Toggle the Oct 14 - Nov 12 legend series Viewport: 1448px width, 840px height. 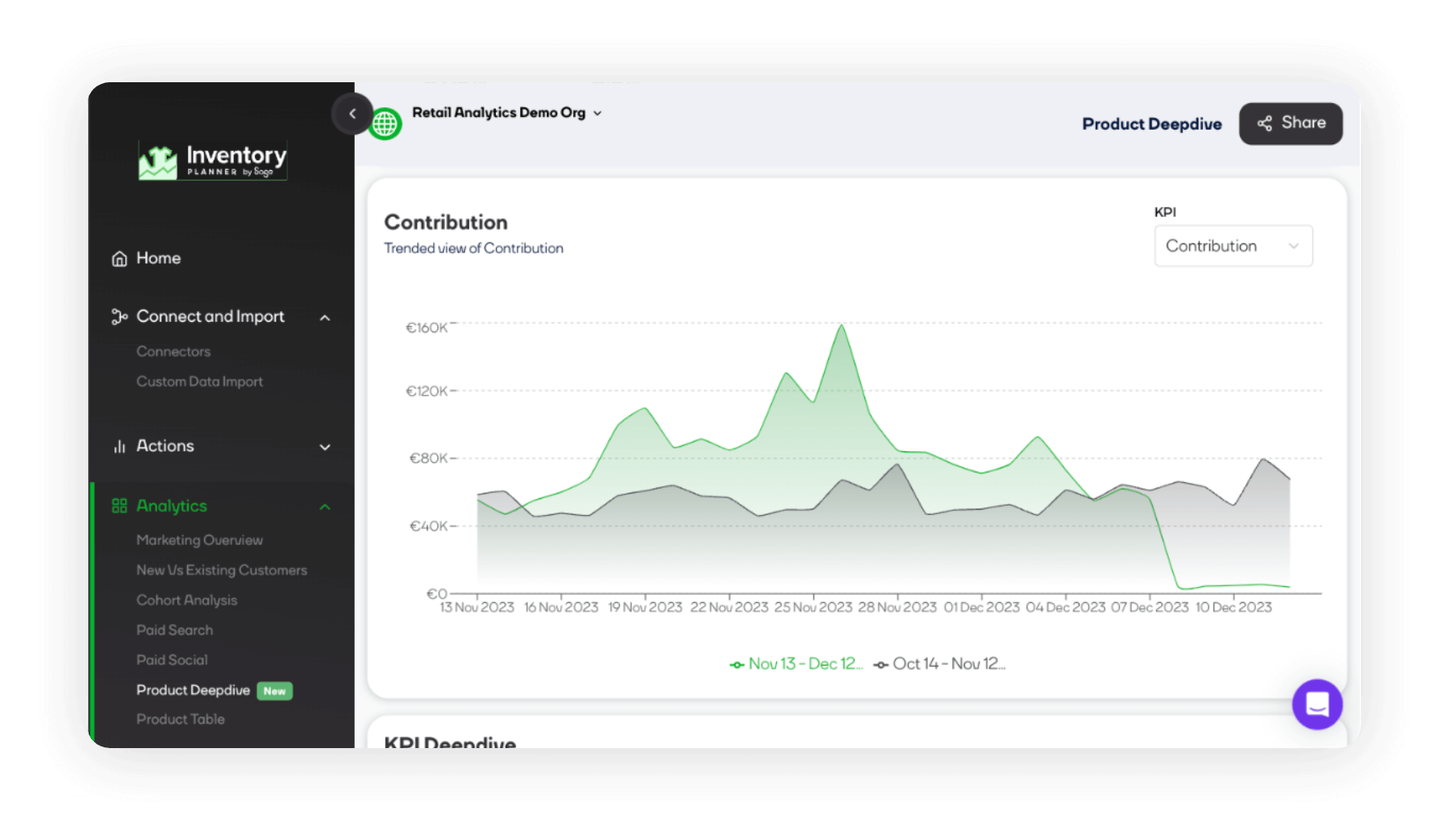939,664
